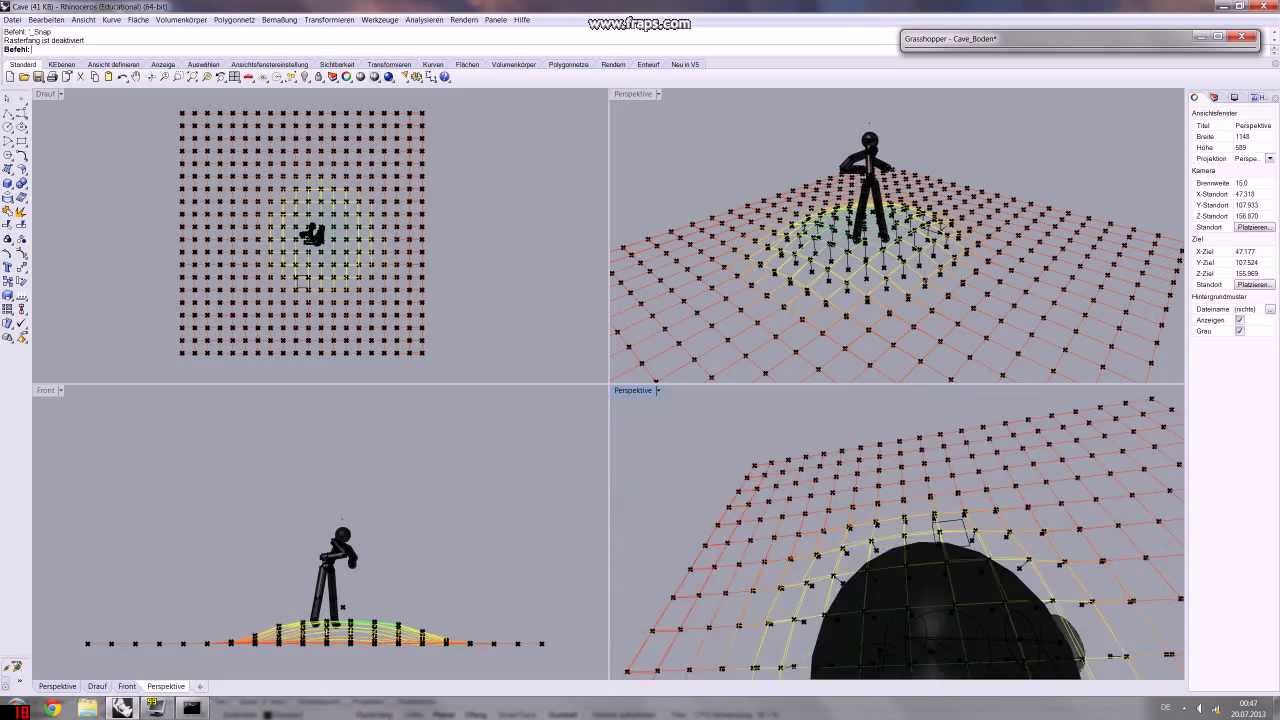Switch to the KEbenen toolbar tab

pos(61,64)
